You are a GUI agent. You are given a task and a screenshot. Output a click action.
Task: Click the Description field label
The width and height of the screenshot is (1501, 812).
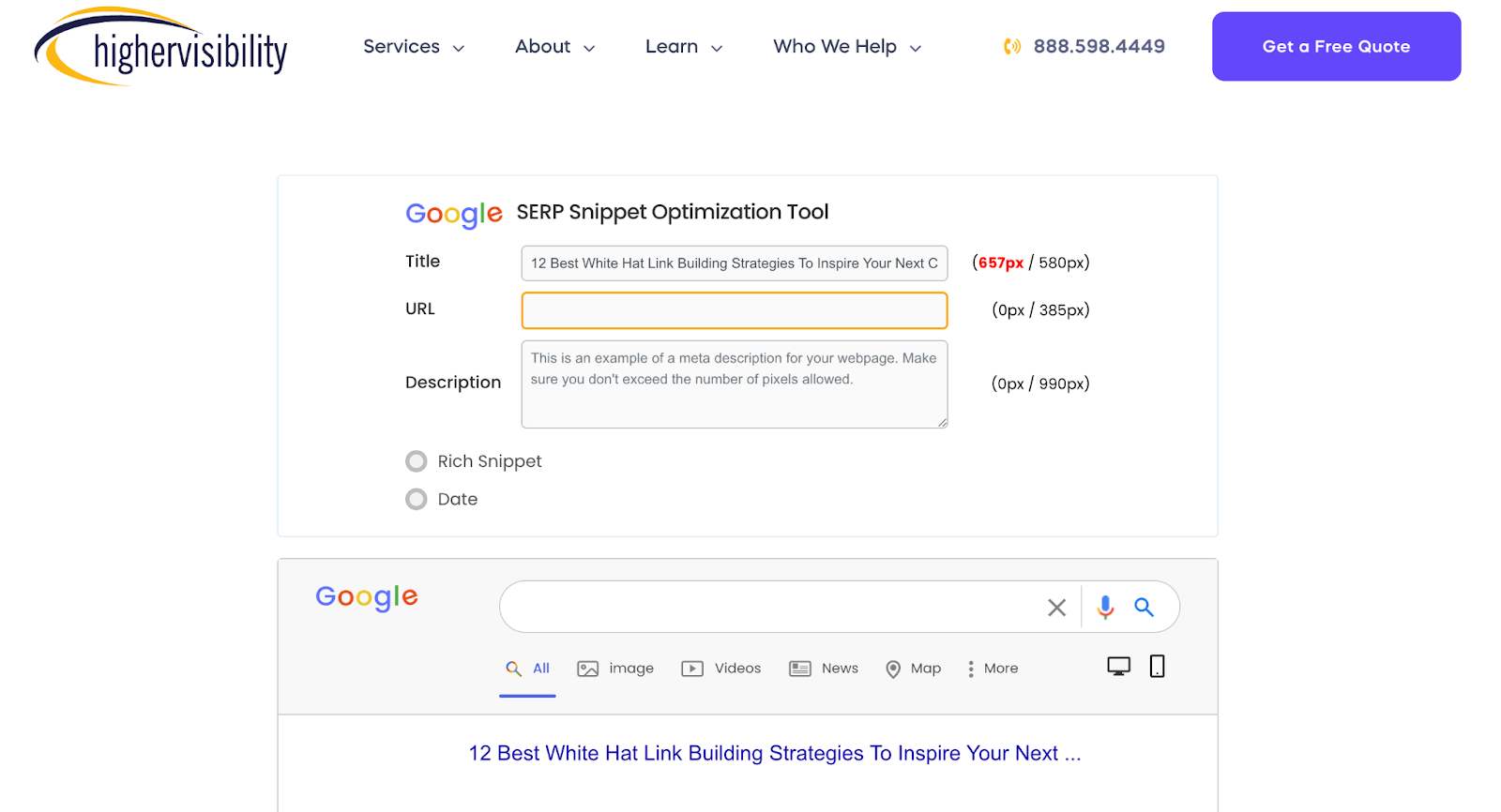[453, 383]
